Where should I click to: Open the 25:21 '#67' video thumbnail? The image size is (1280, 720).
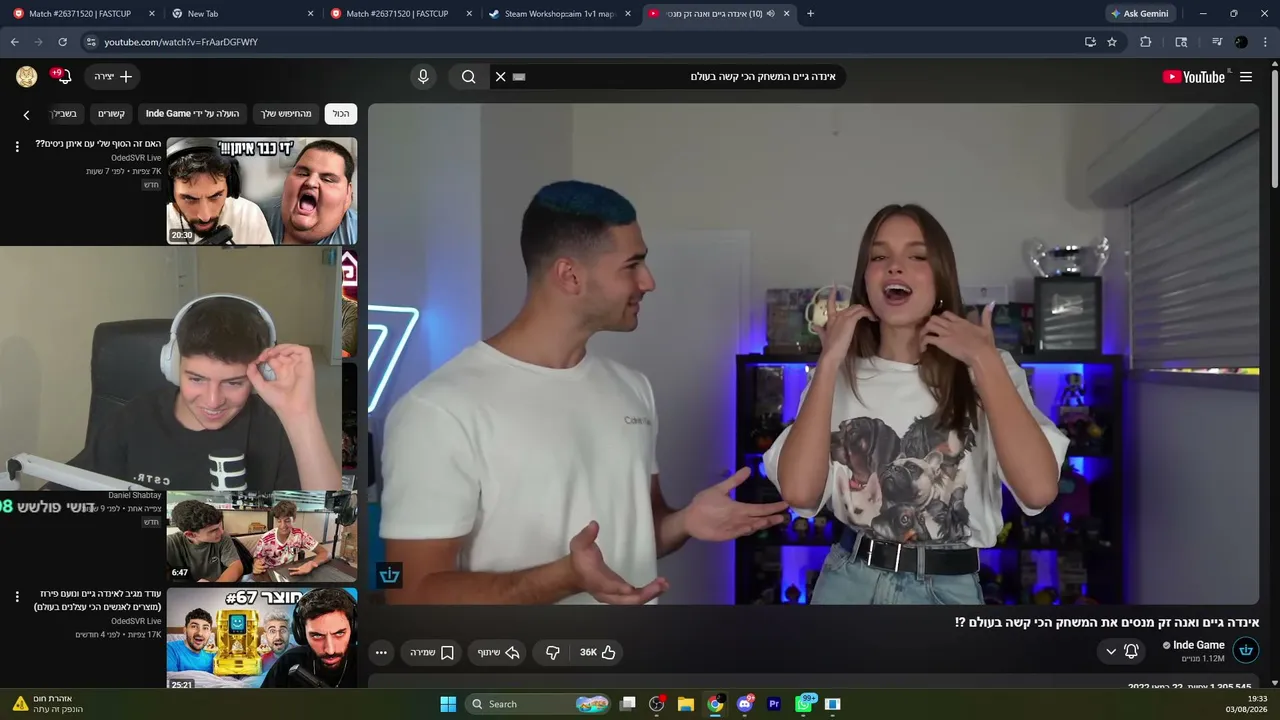click(262, 638)
